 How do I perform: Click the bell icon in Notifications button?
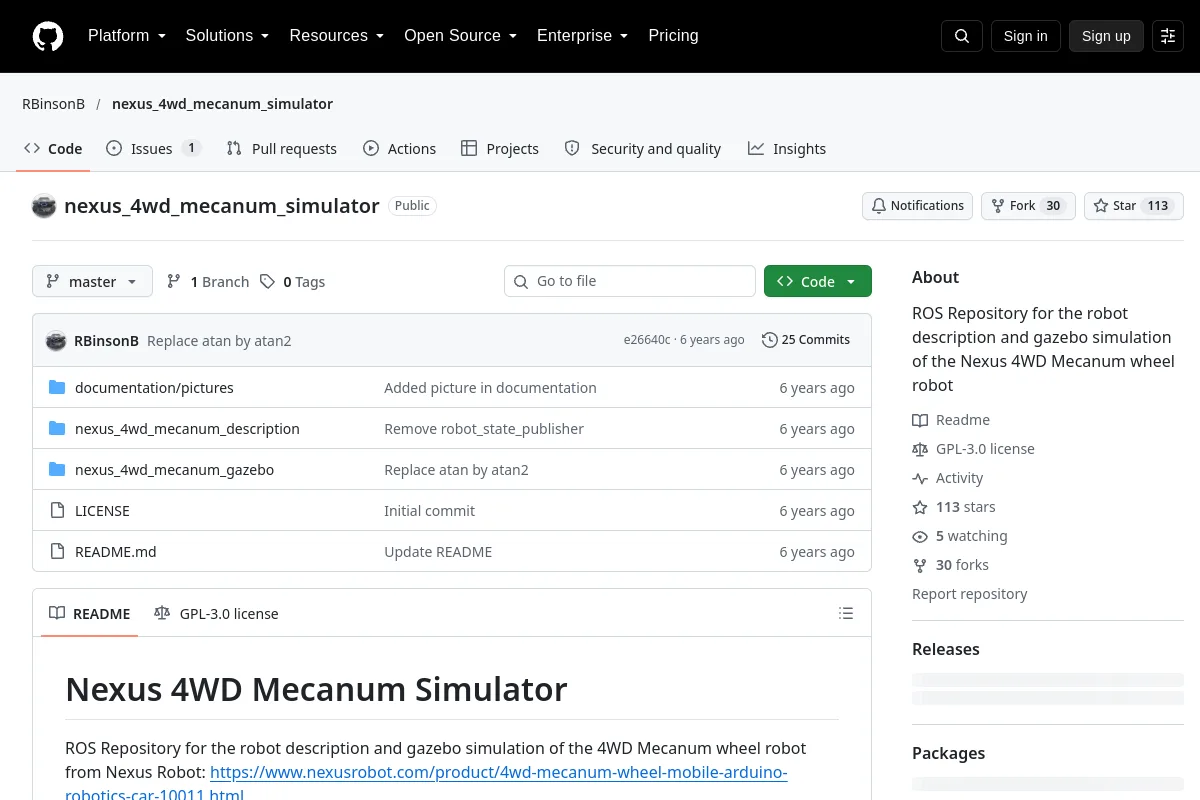[879, 206]
